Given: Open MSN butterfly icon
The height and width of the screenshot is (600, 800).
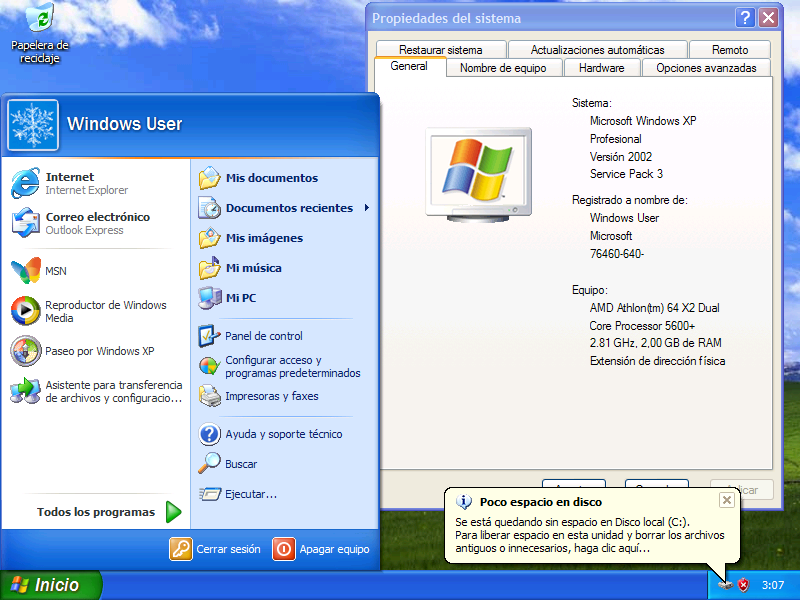Looking at the screenshot, I should pos(26,270).
